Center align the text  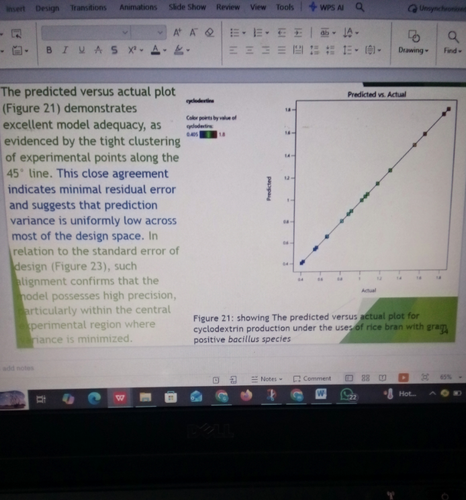click(x=249, y=50)
